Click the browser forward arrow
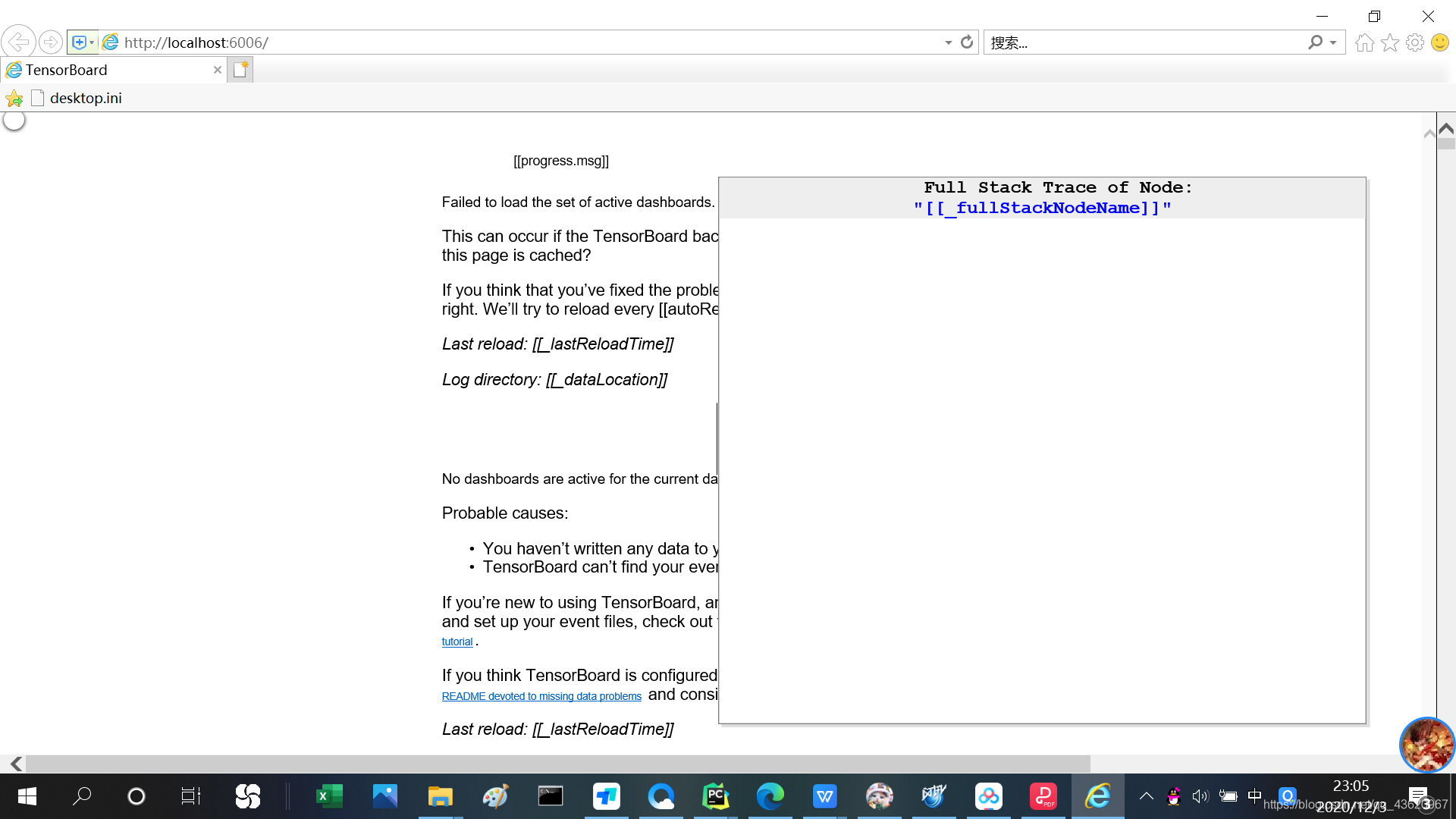Image resolution: width=1456 pixels, height=819 pixels. pos(51,42)
